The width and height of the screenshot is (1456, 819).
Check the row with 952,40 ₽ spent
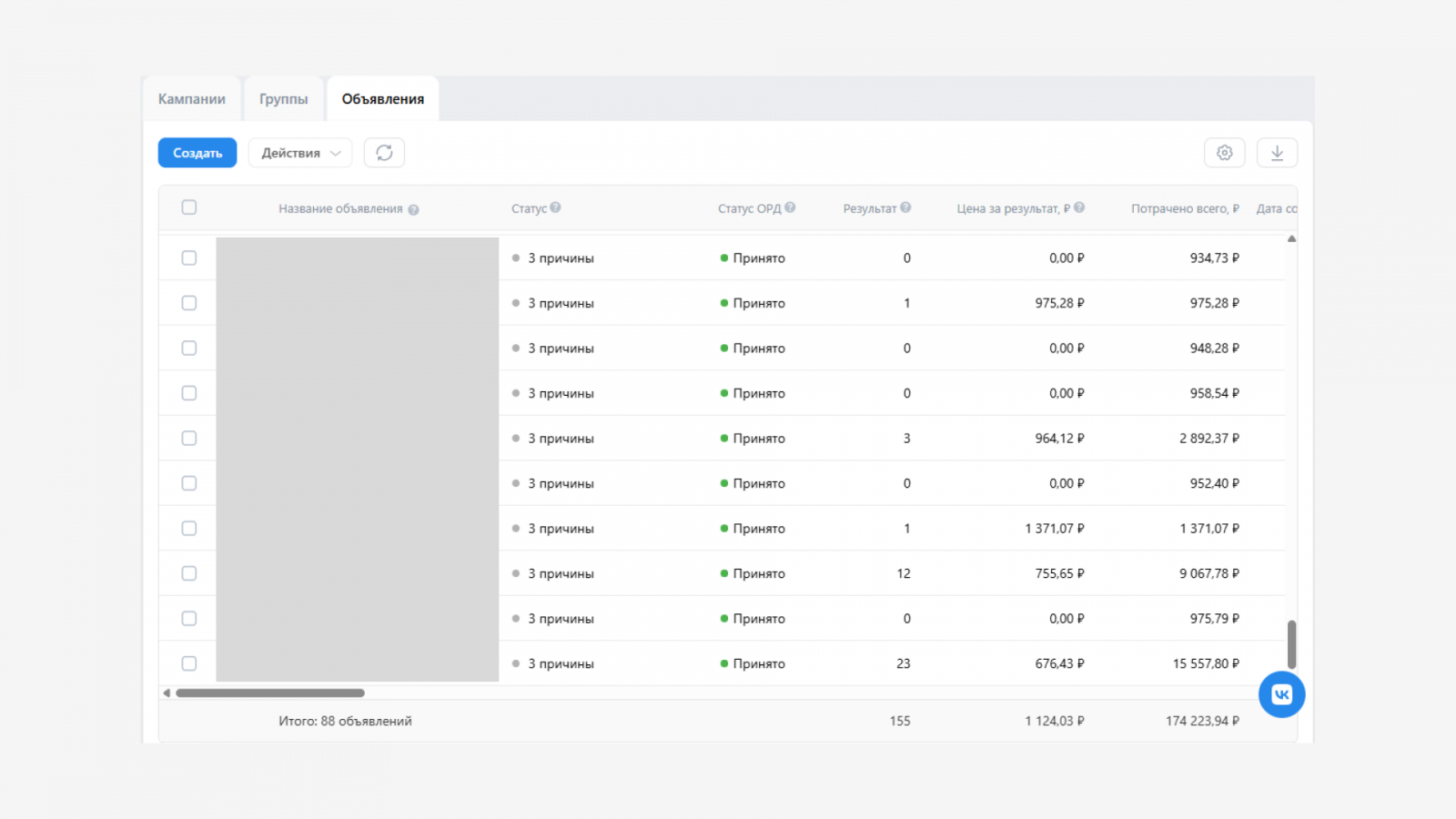(x=189, y=483)
